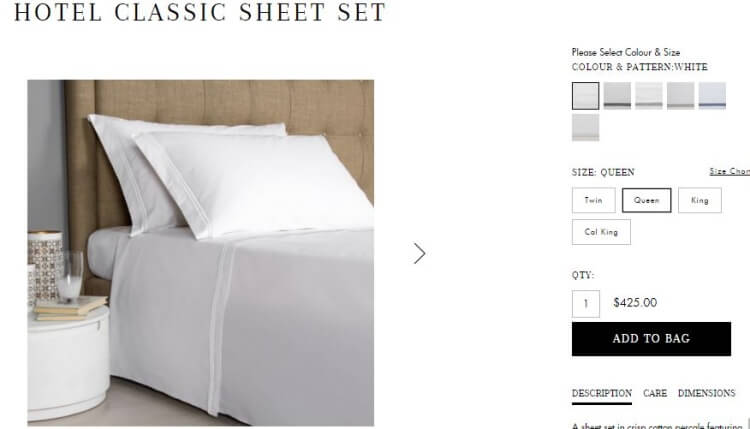Select the Twin size option
Viewport: 750px width, 429px height.
coord(594,200)
